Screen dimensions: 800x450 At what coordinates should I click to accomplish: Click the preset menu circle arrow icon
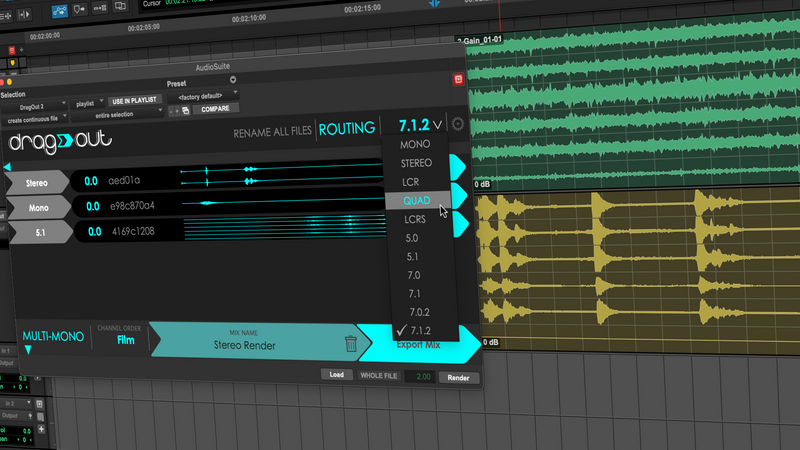[x=233, y=80]
